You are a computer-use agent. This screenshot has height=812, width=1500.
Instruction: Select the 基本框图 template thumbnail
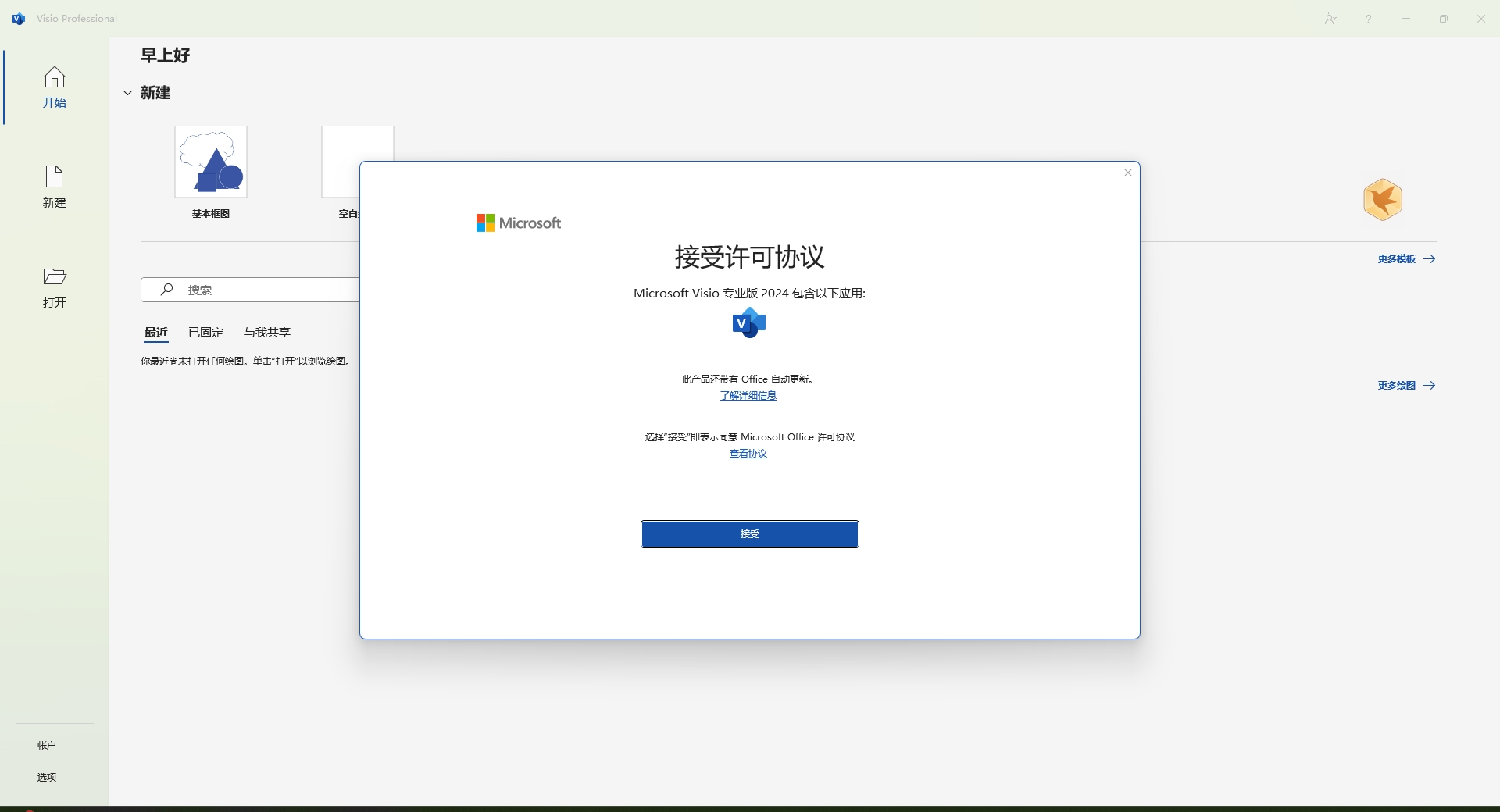pos(211,162)
